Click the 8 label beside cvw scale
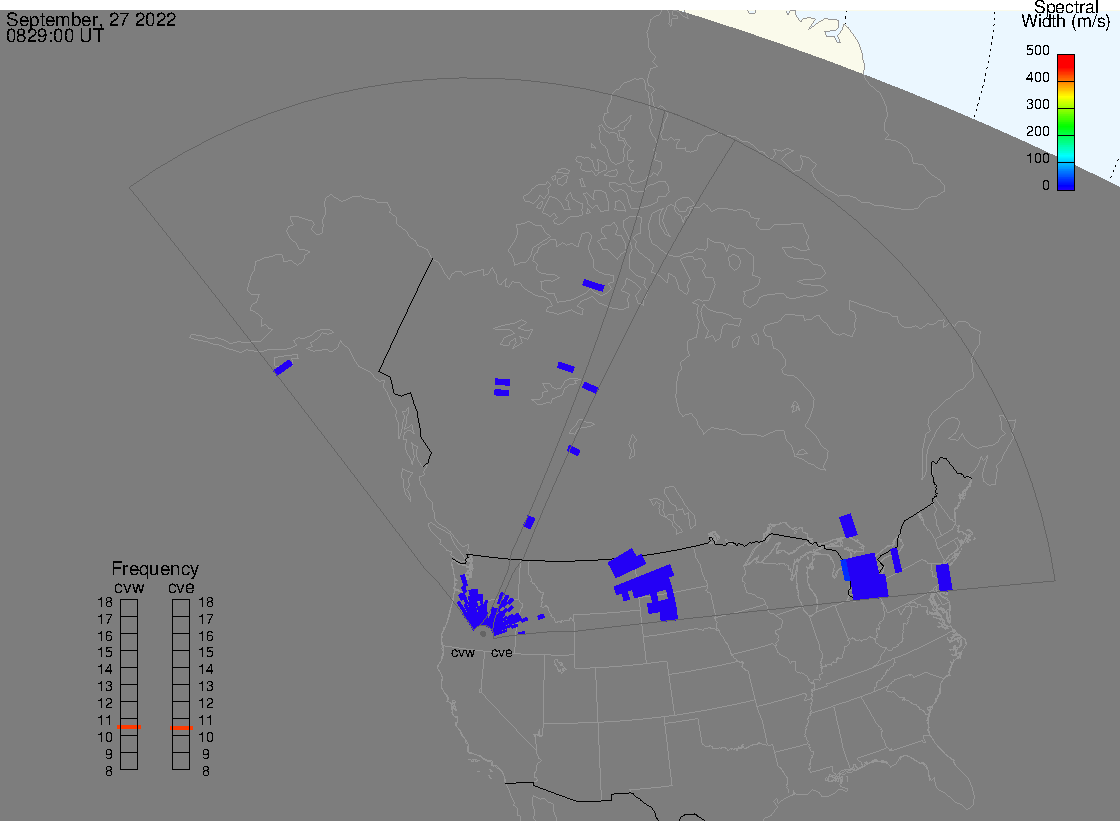 coord(109,772)
